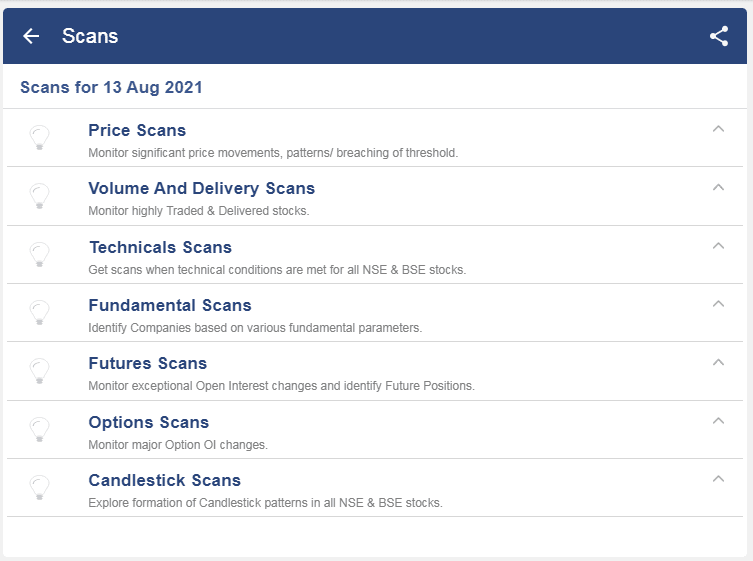Open the Price Scans heading
The width and height of the screenshot is (753, 561).
coord(137,130)
